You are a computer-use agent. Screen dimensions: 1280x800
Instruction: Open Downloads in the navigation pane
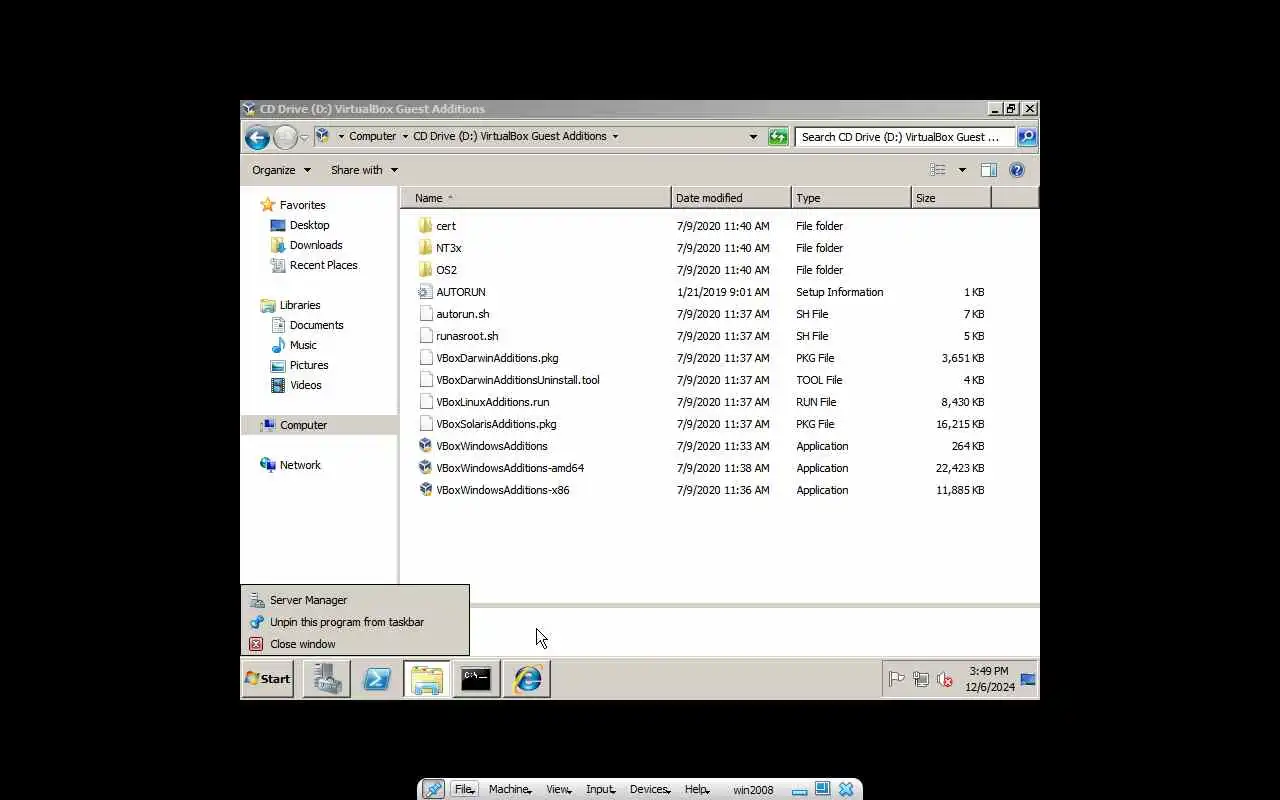(x=316, y=245)
